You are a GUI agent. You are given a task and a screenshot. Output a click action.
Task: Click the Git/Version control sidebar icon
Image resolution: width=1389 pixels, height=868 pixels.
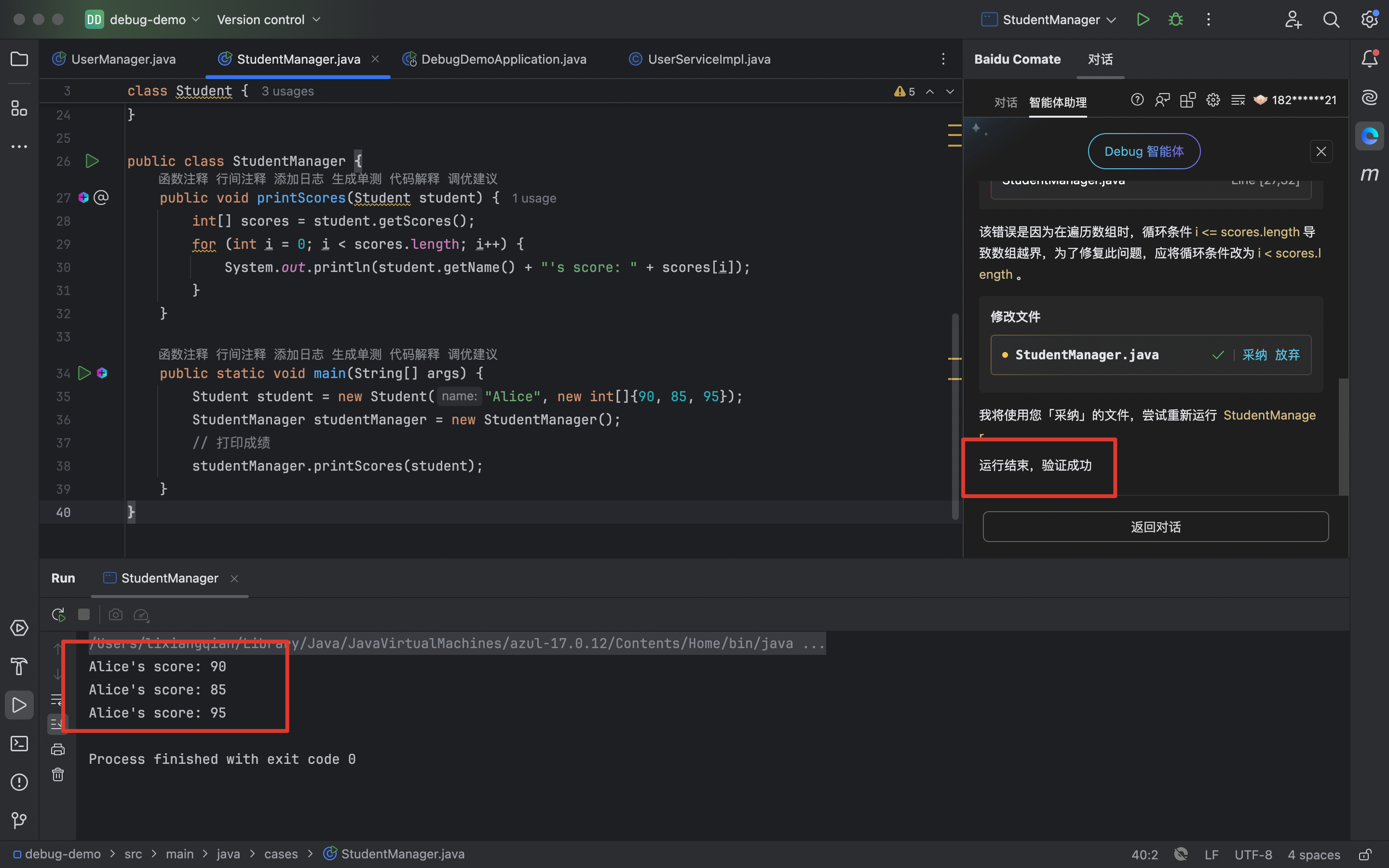(x=19, y=820)
